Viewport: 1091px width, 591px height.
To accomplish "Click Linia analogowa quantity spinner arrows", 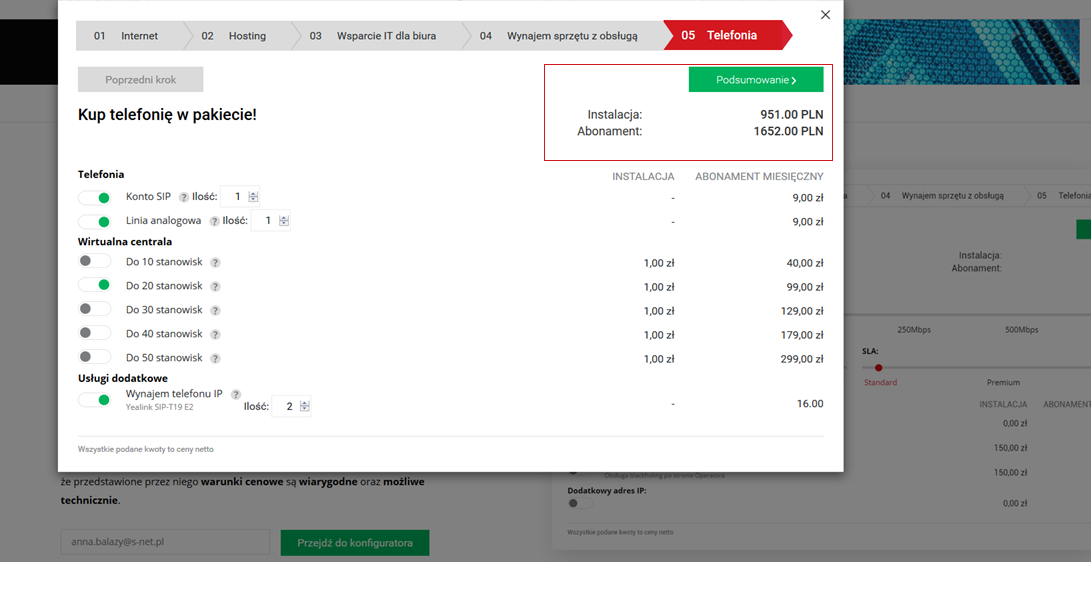I will pos(284,221).
